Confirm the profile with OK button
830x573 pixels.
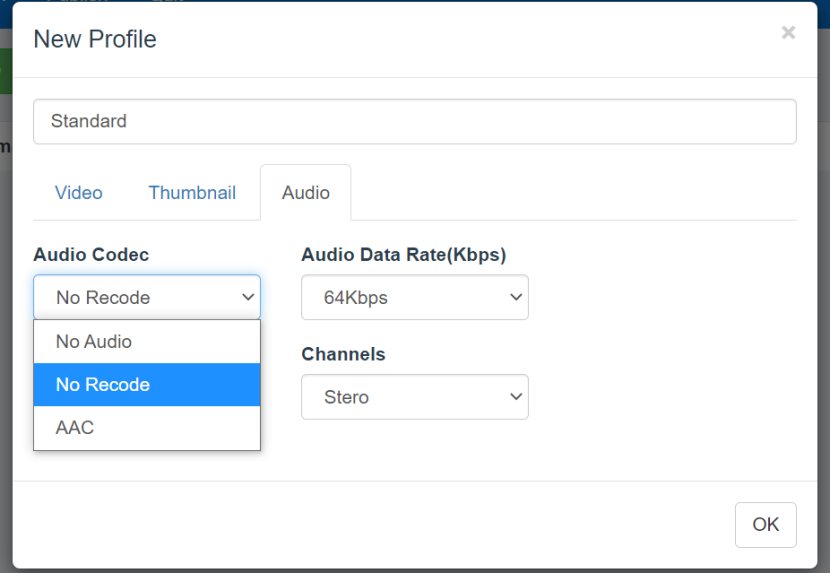(765, 524)
